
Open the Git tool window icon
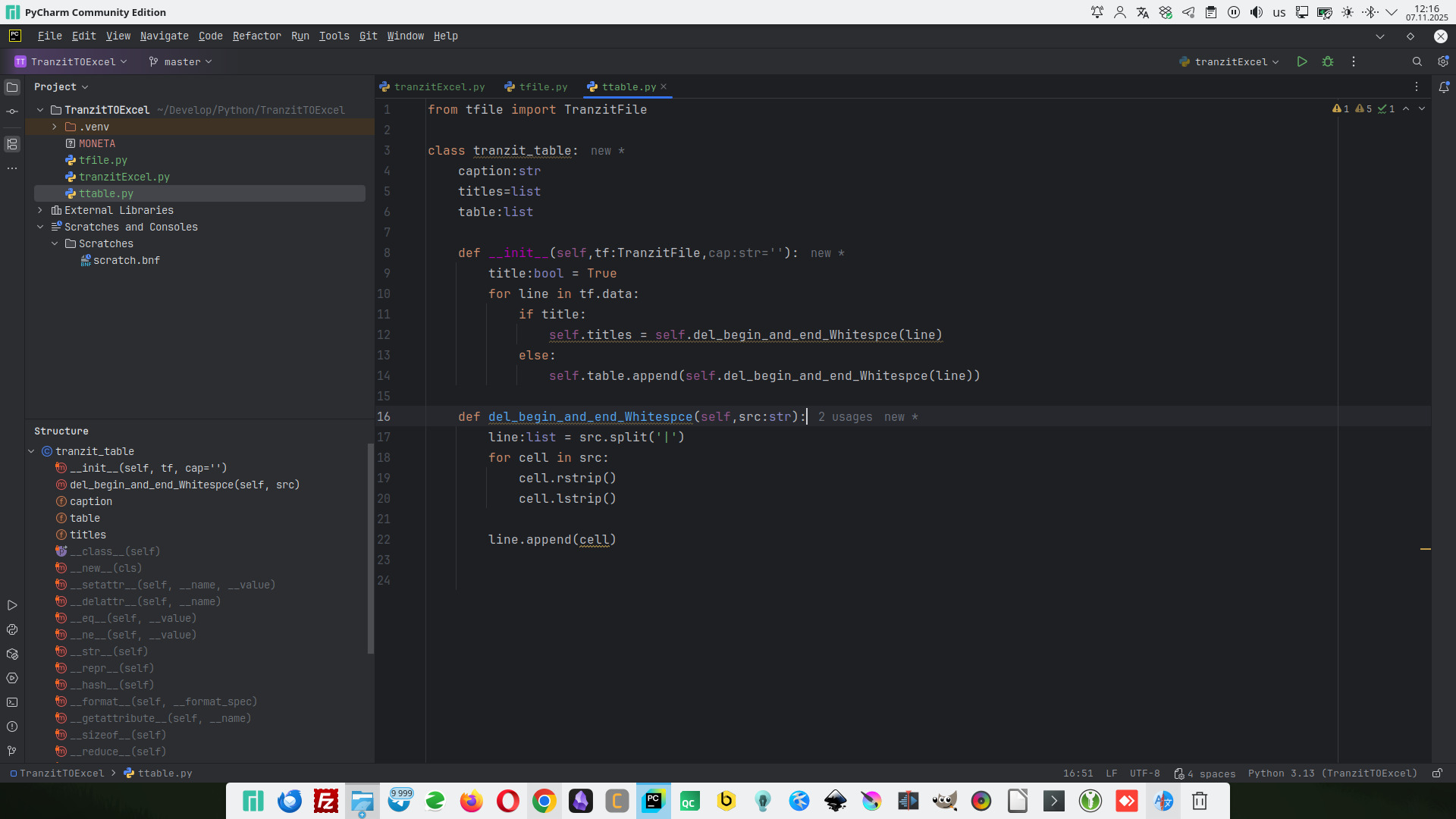point(12,751)
